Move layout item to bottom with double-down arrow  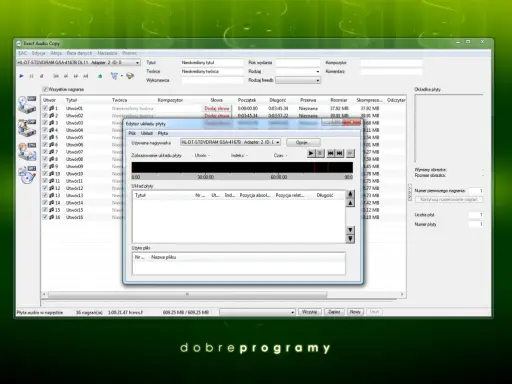(350, 238)
